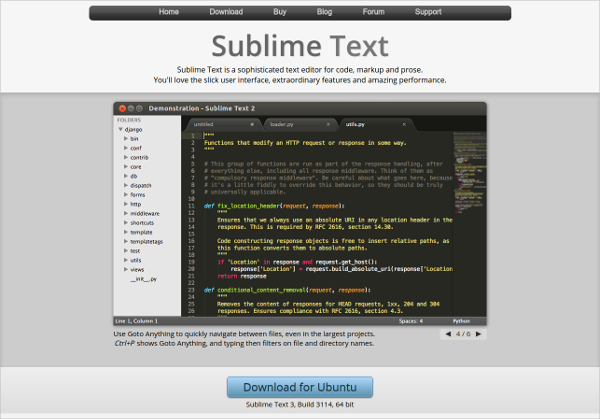This screenshot has height=419, width=600.
Task: Open the Buy page
Action: tap(280, 12)
